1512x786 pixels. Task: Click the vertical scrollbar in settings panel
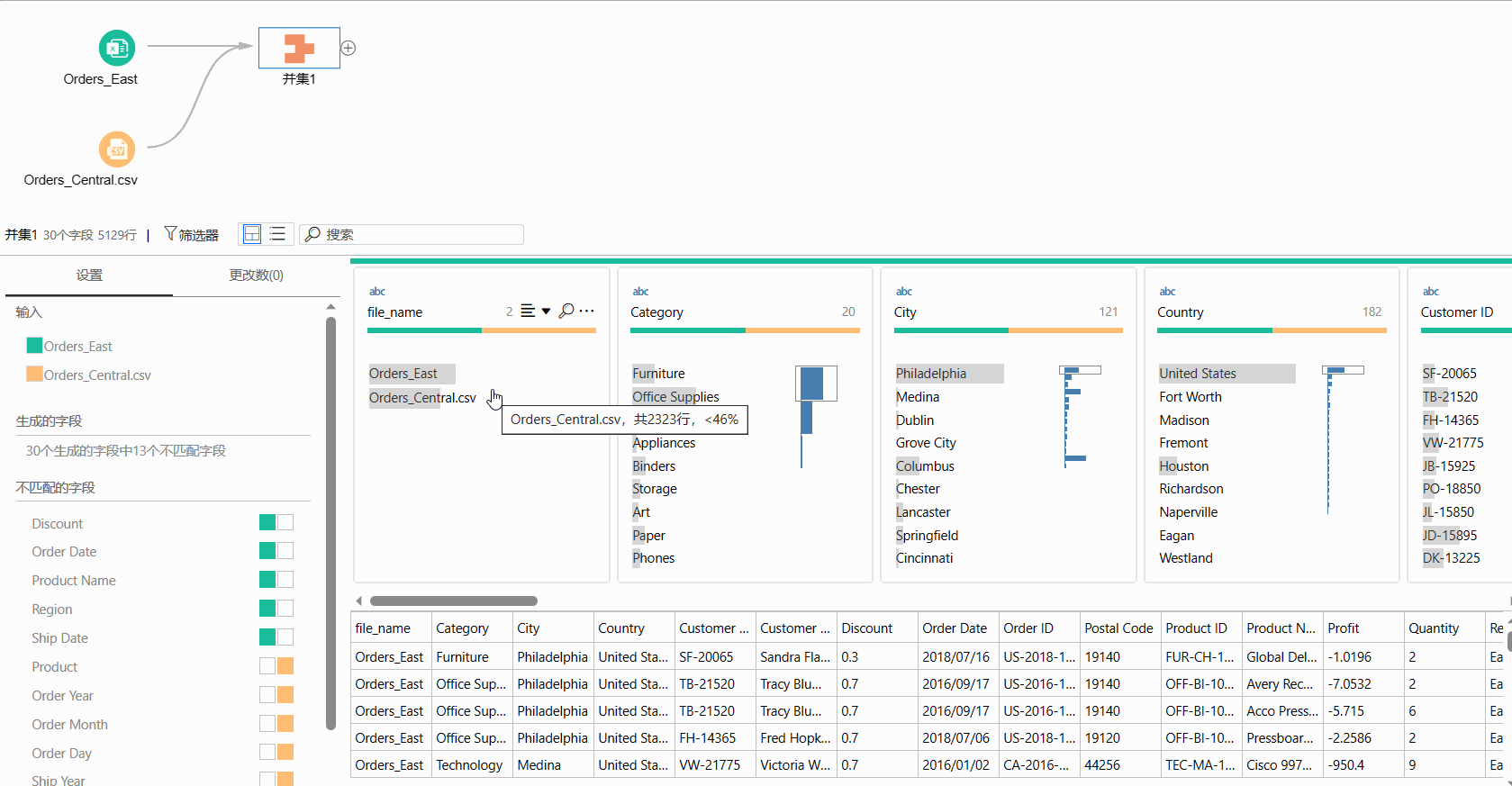(x=330, y=522)
